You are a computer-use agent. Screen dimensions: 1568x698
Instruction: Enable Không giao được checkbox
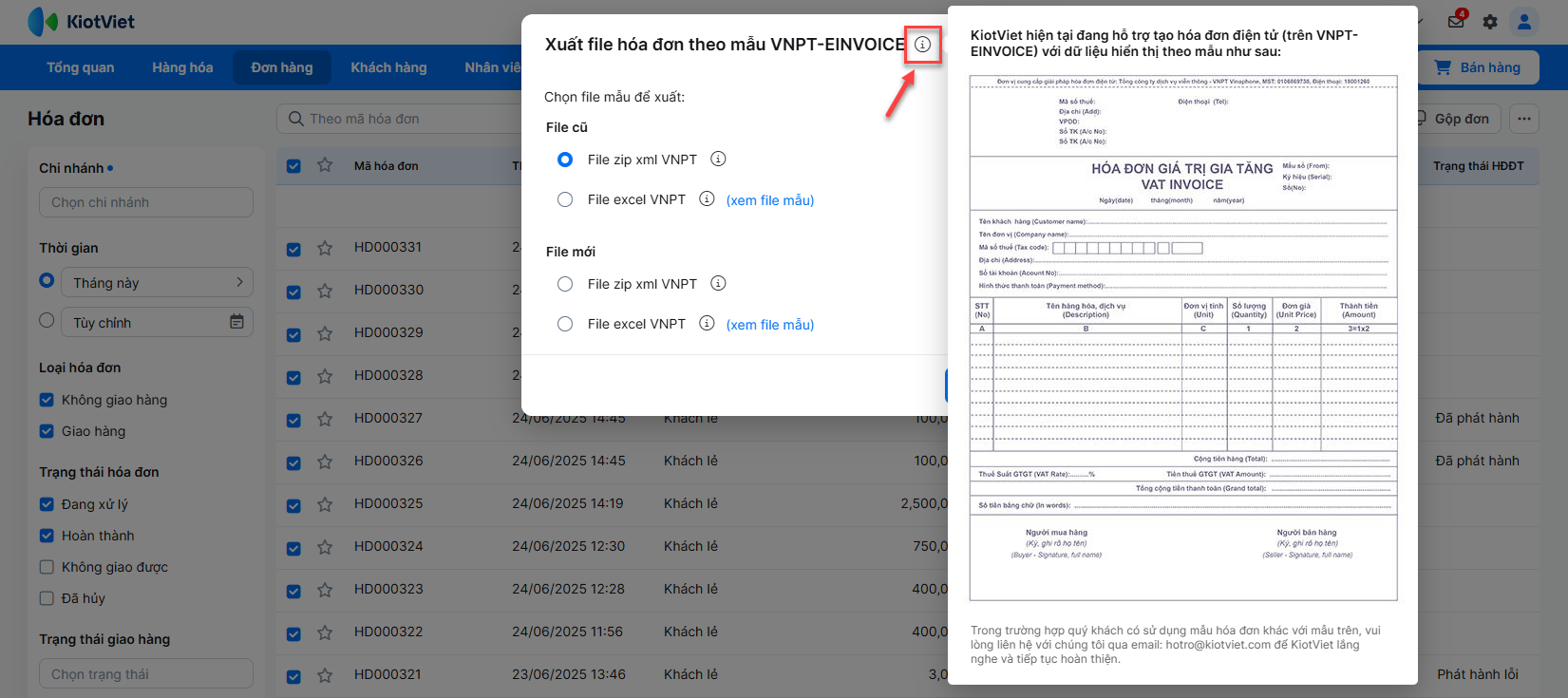(47, 567)
